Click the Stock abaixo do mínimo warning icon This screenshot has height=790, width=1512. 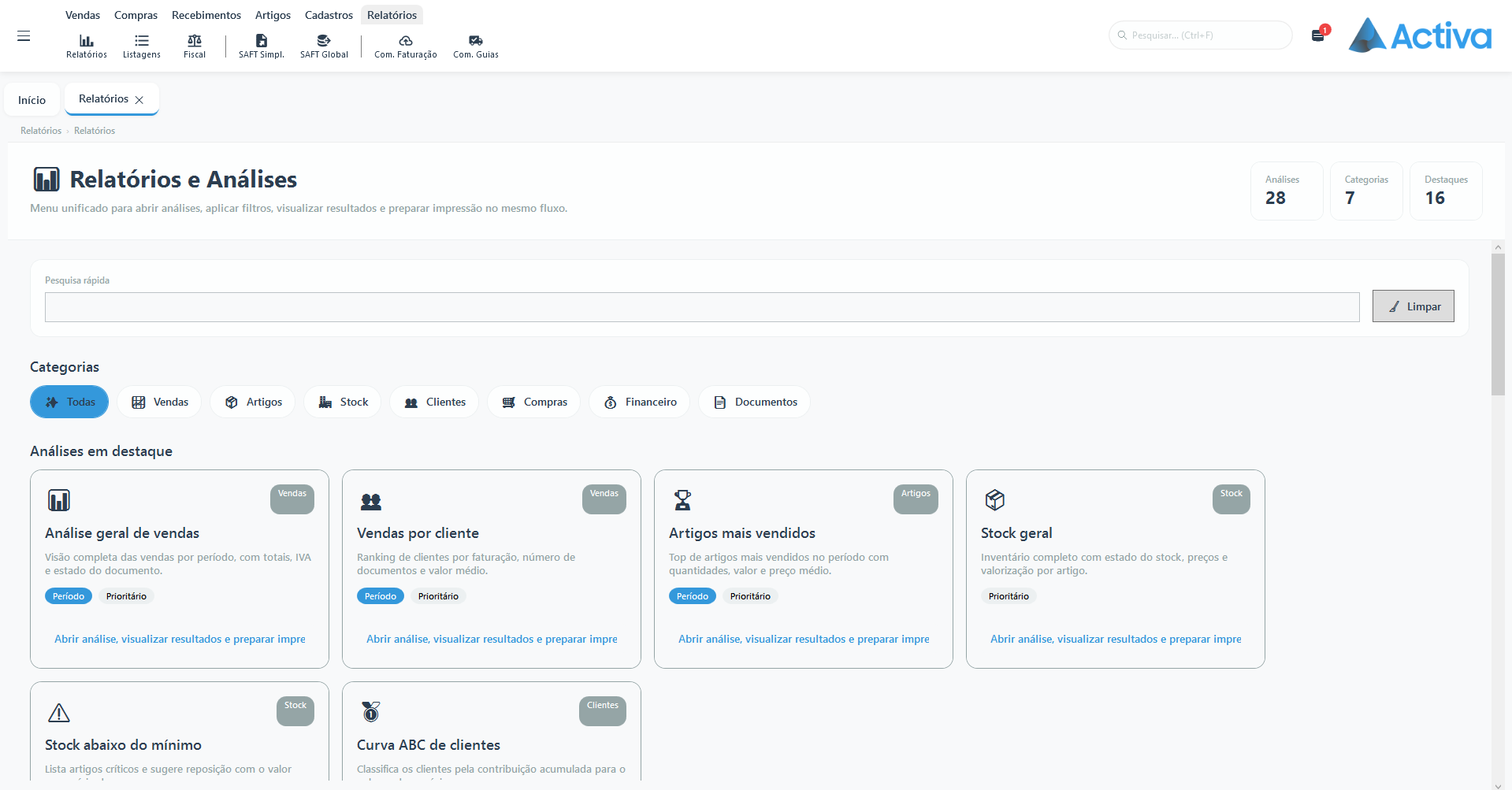tap(59, 713)
